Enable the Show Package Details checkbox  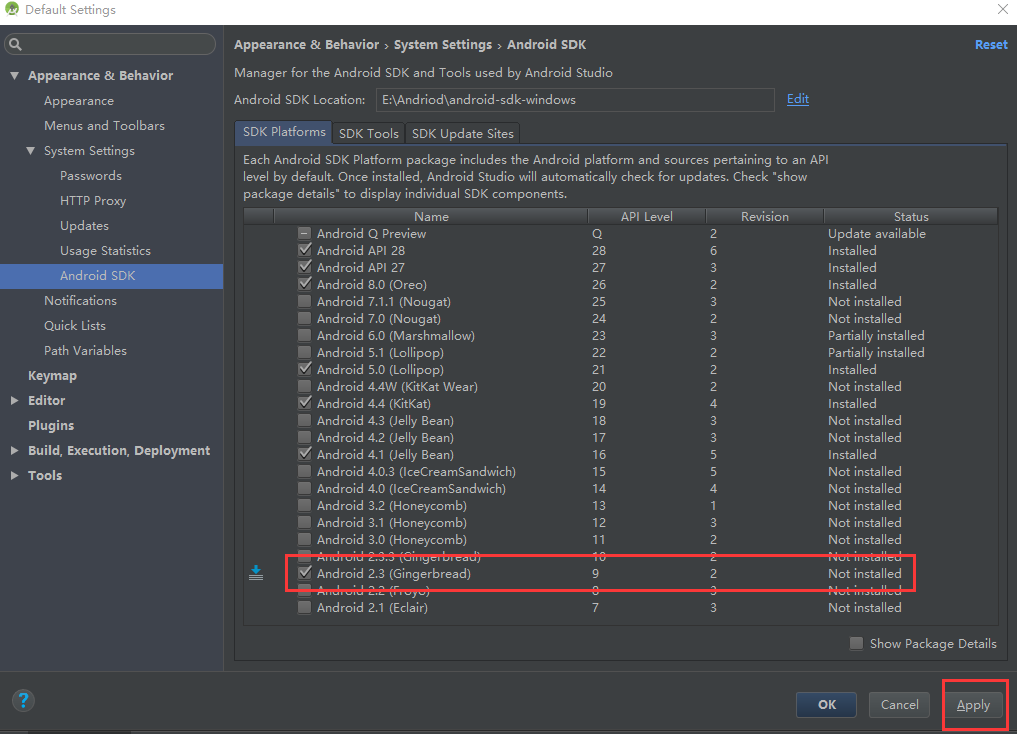[x=857, y=643]
